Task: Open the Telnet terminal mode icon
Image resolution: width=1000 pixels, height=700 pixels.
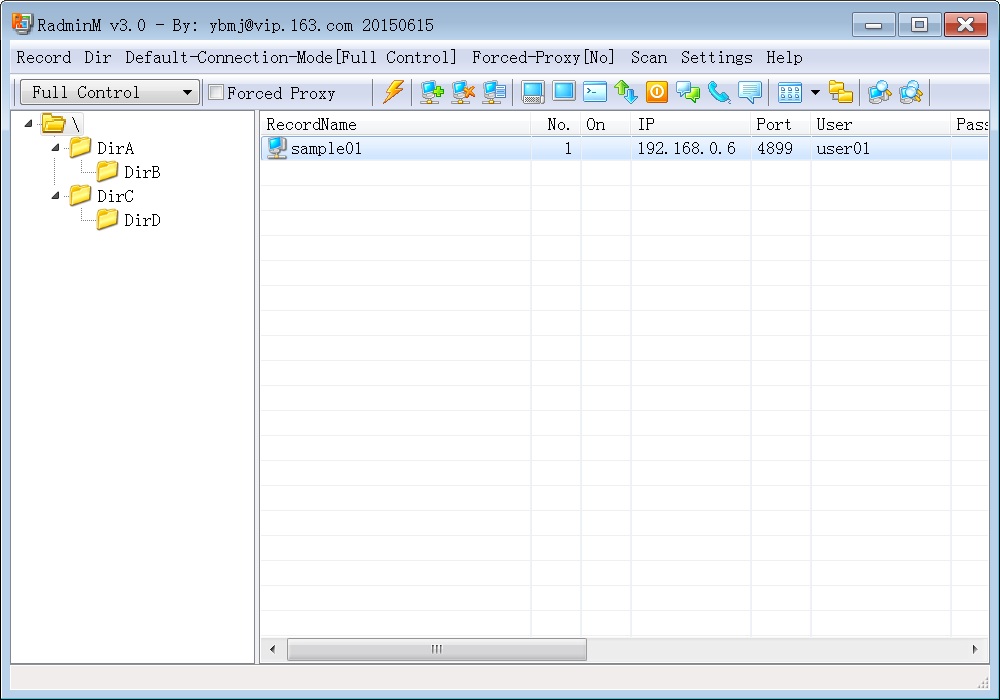Action: [x=595, y=92]
